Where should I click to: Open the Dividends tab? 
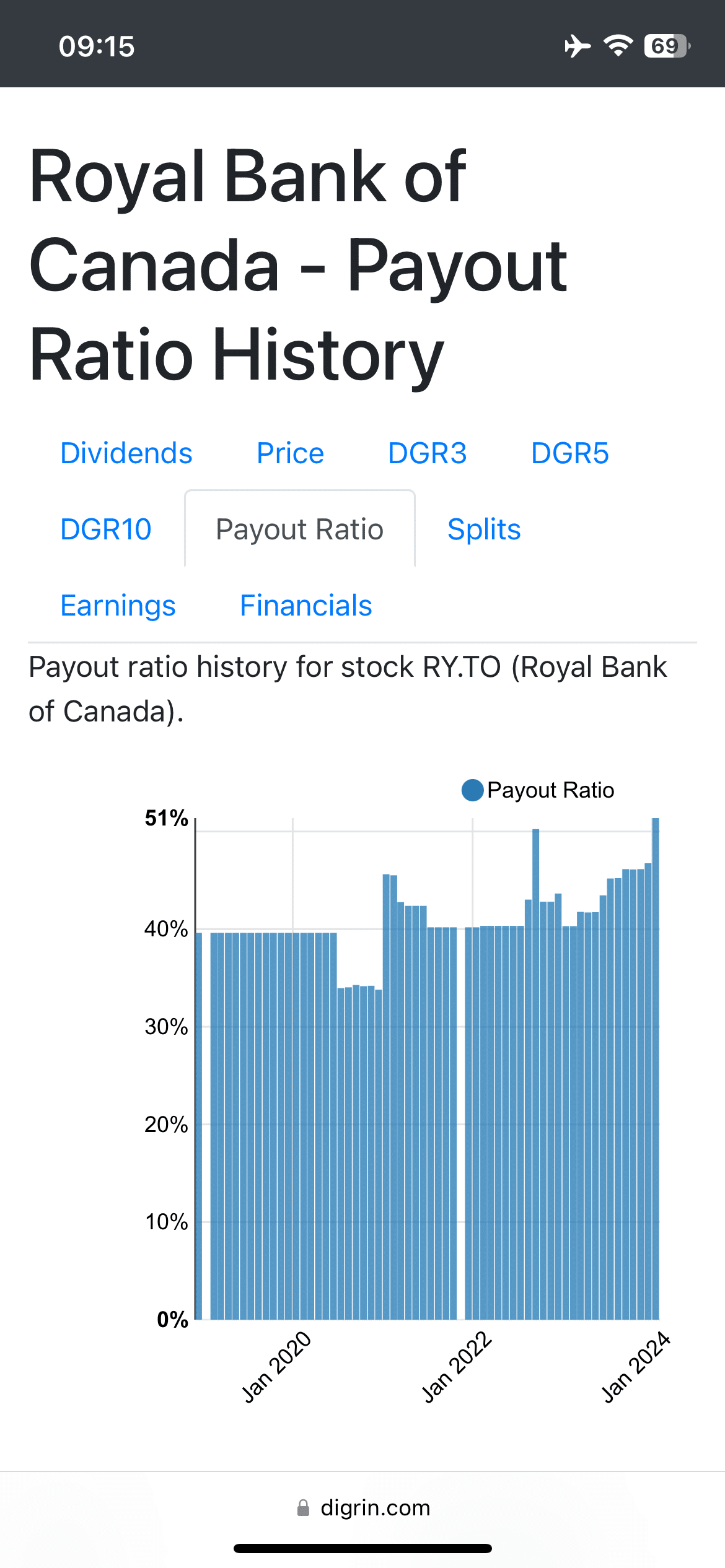coord(126,453)
